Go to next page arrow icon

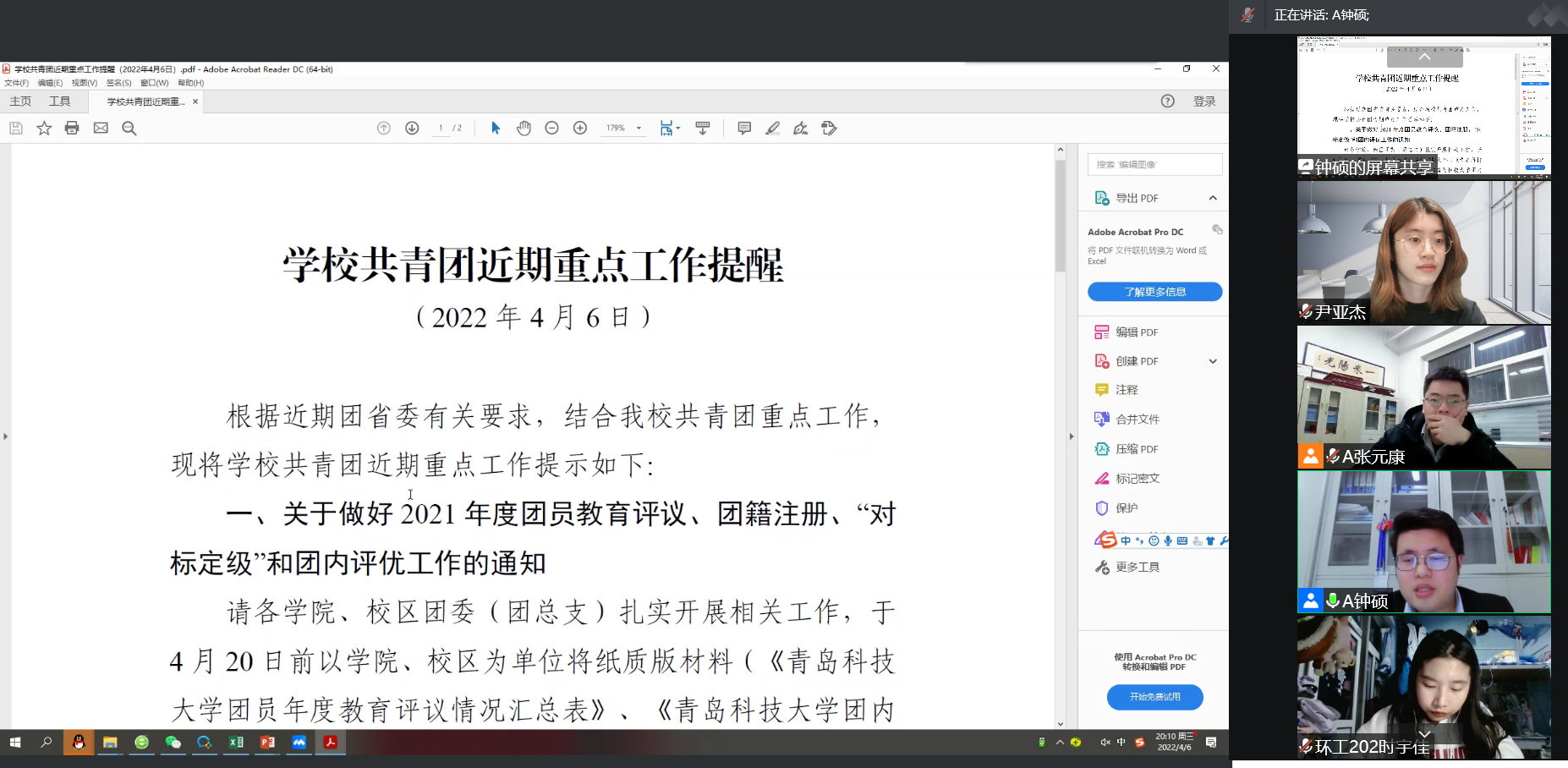(412, 128)
